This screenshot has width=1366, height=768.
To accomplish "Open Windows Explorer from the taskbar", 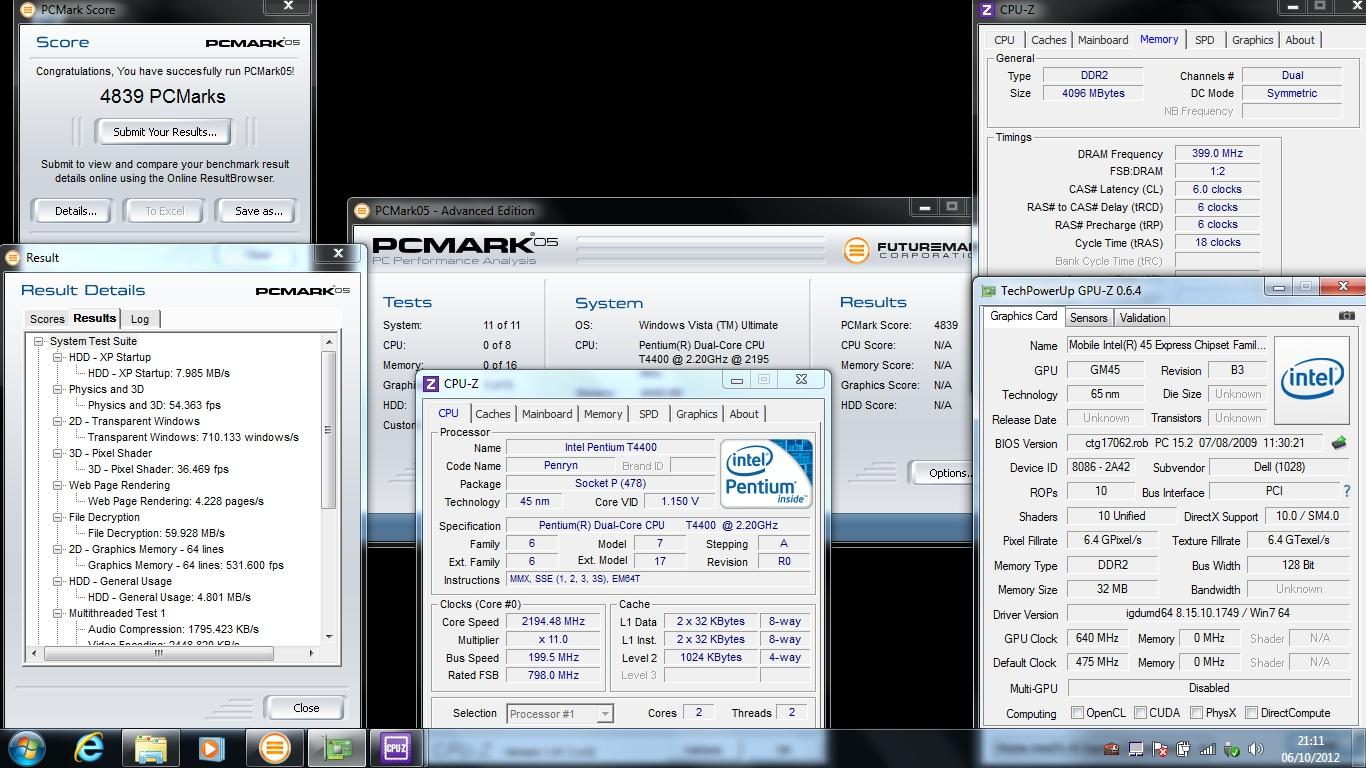I will pyautogui.click(x=151, y=748).
